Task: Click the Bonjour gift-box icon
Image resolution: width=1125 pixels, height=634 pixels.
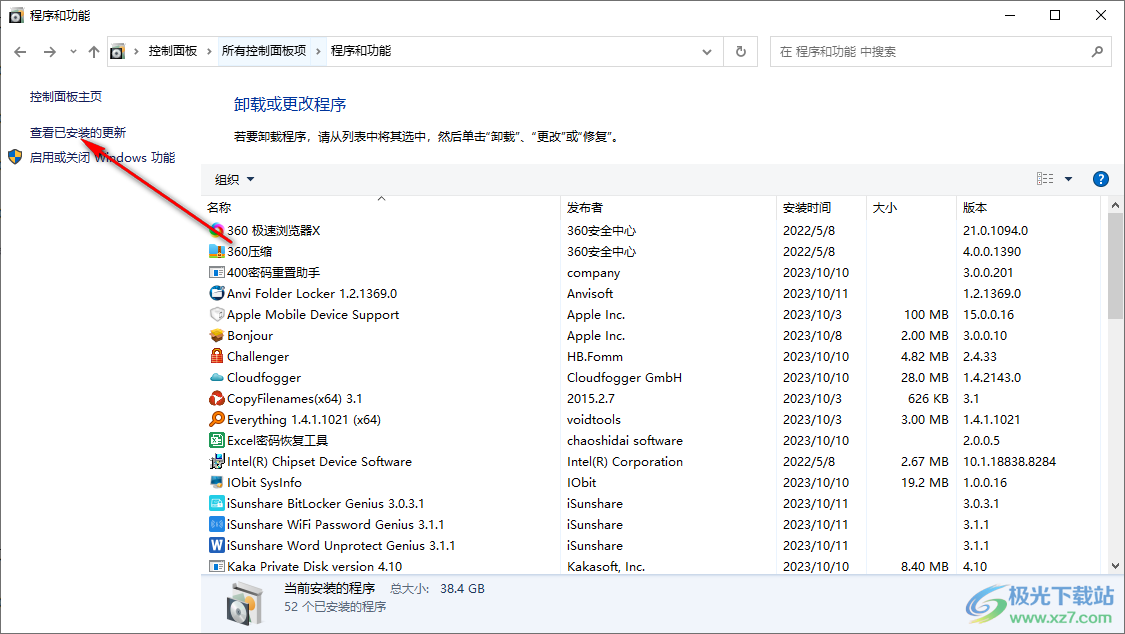Action: tap(216, 335)
